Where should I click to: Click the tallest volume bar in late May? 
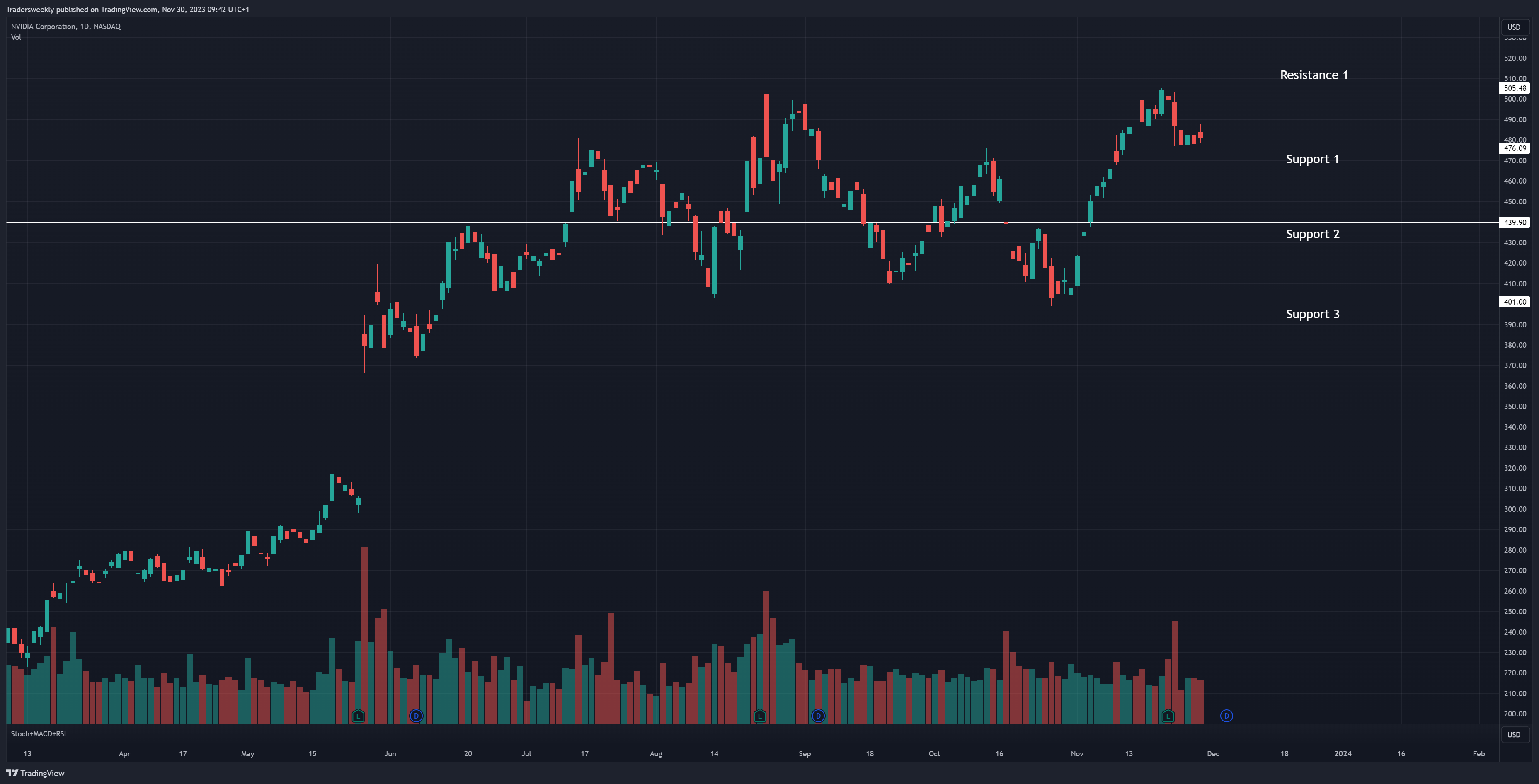tap(364, 635)
